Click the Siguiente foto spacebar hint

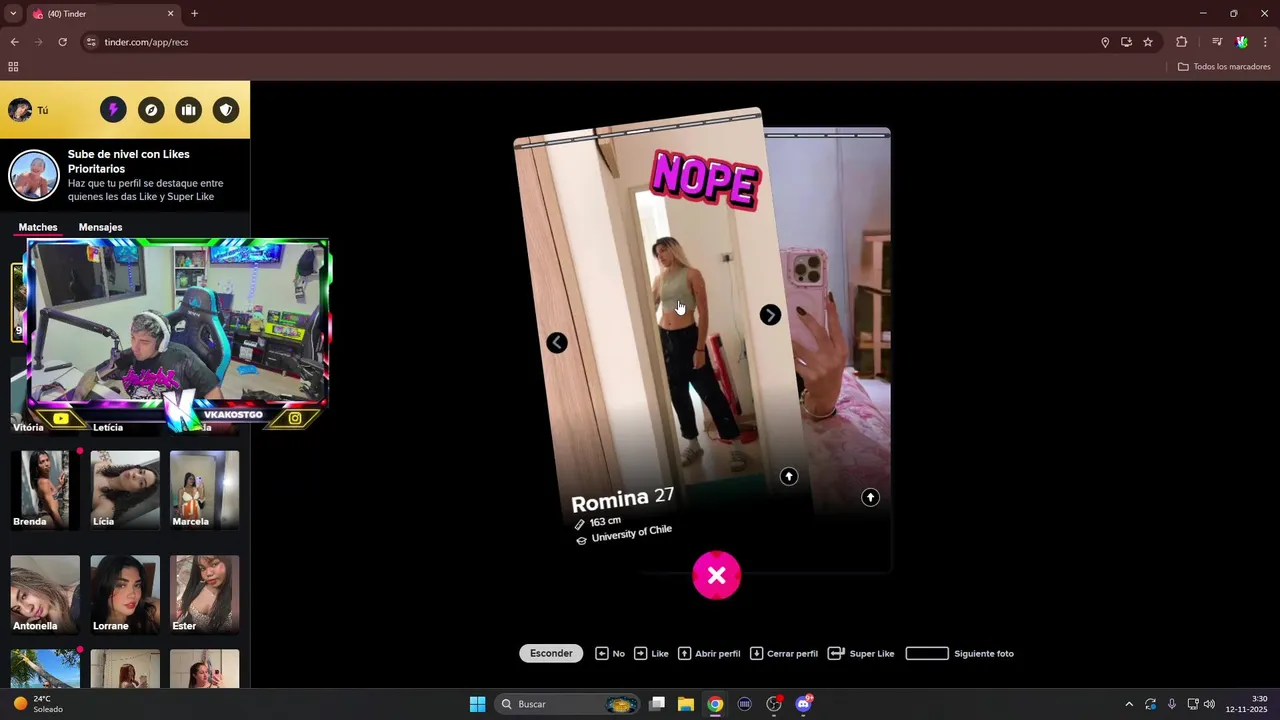tap(959, 653)
